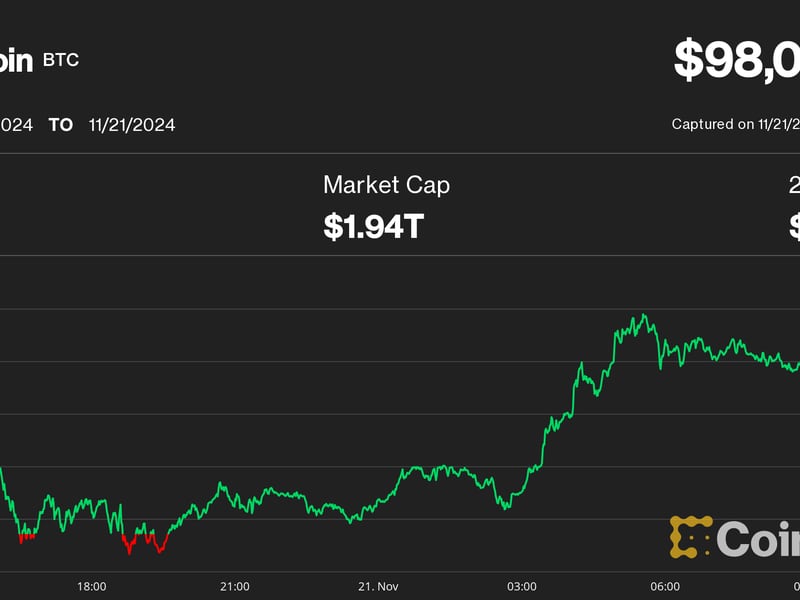Viewport: 800px width, 600px height.
Task: Click the Captured on timestamp text
Action: click(735, 124)
